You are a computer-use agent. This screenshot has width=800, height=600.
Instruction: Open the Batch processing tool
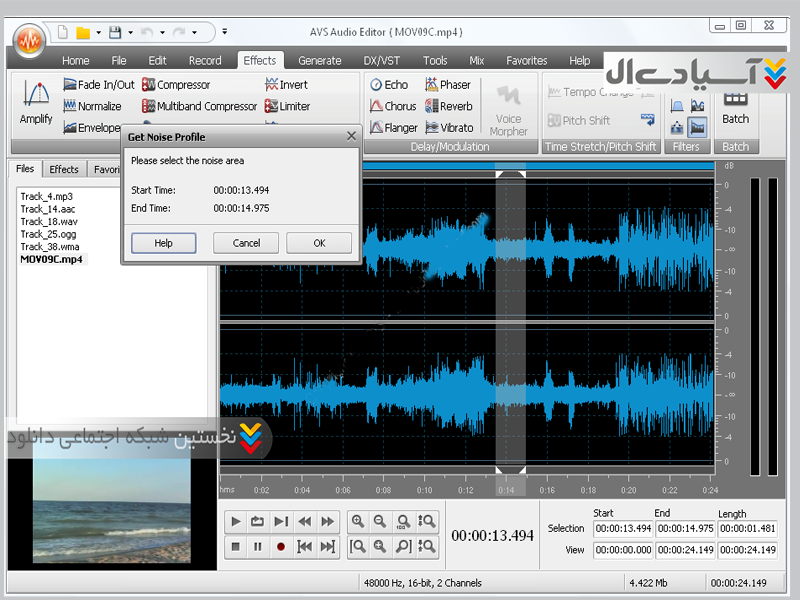735,105
